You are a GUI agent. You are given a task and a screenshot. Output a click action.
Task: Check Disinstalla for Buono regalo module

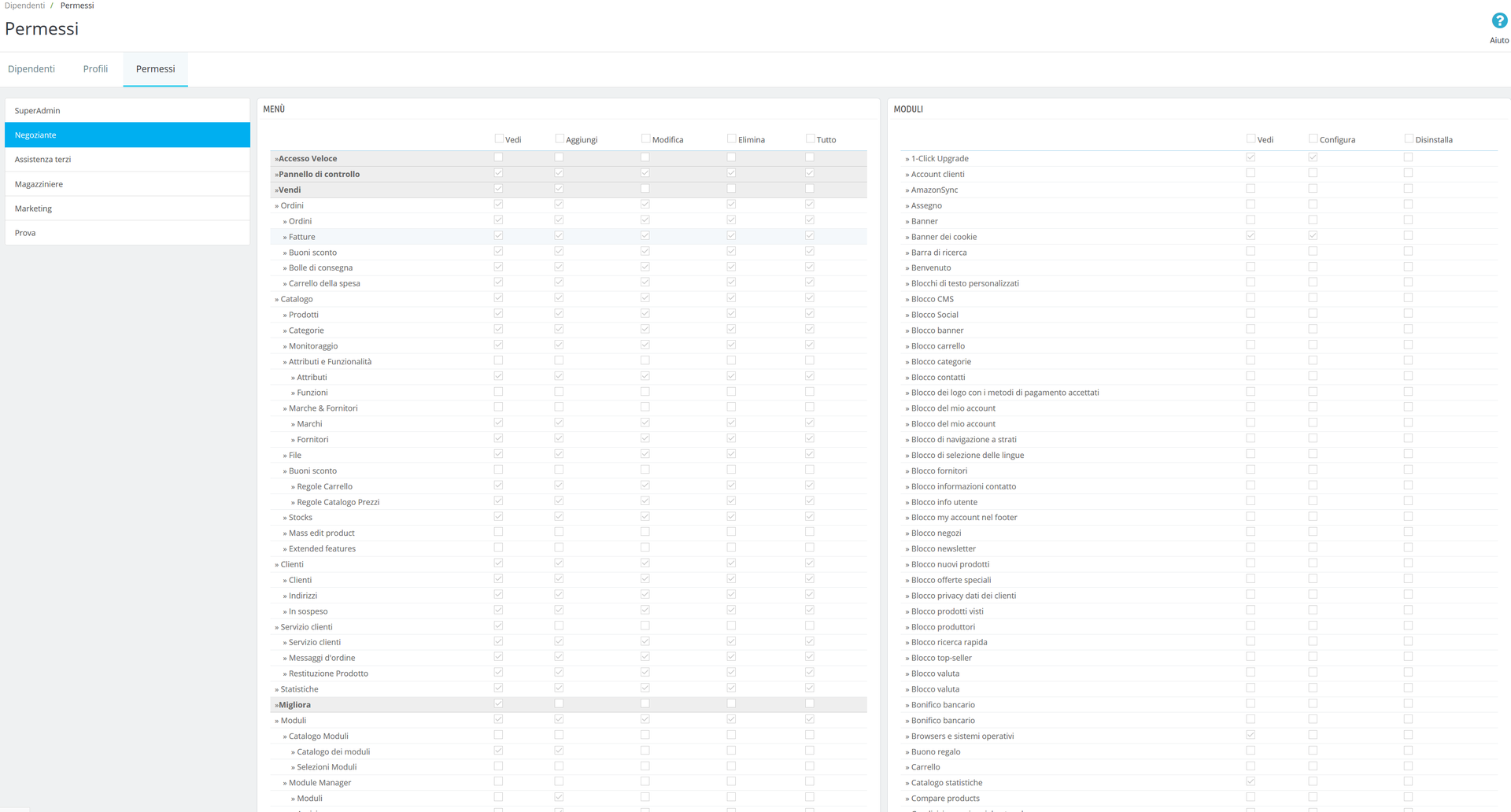1408,751
